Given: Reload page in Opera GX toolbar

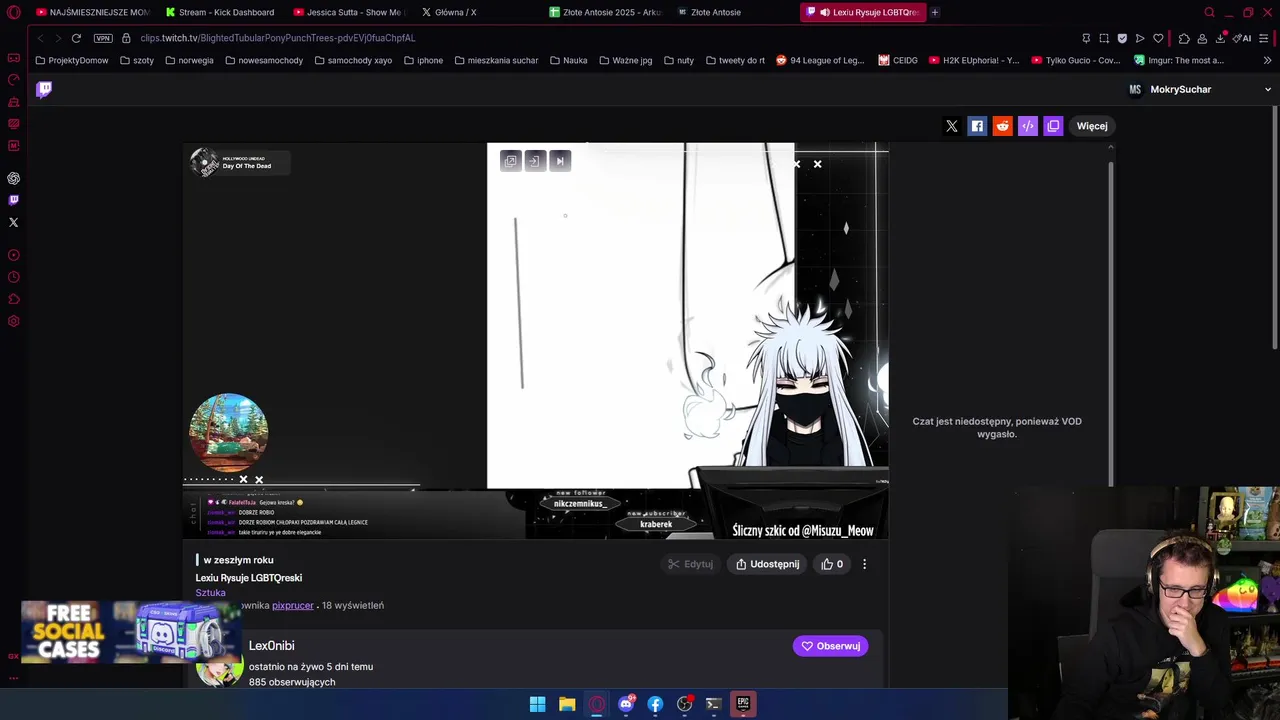Looking at the screenshot, I should pos(76,38).
